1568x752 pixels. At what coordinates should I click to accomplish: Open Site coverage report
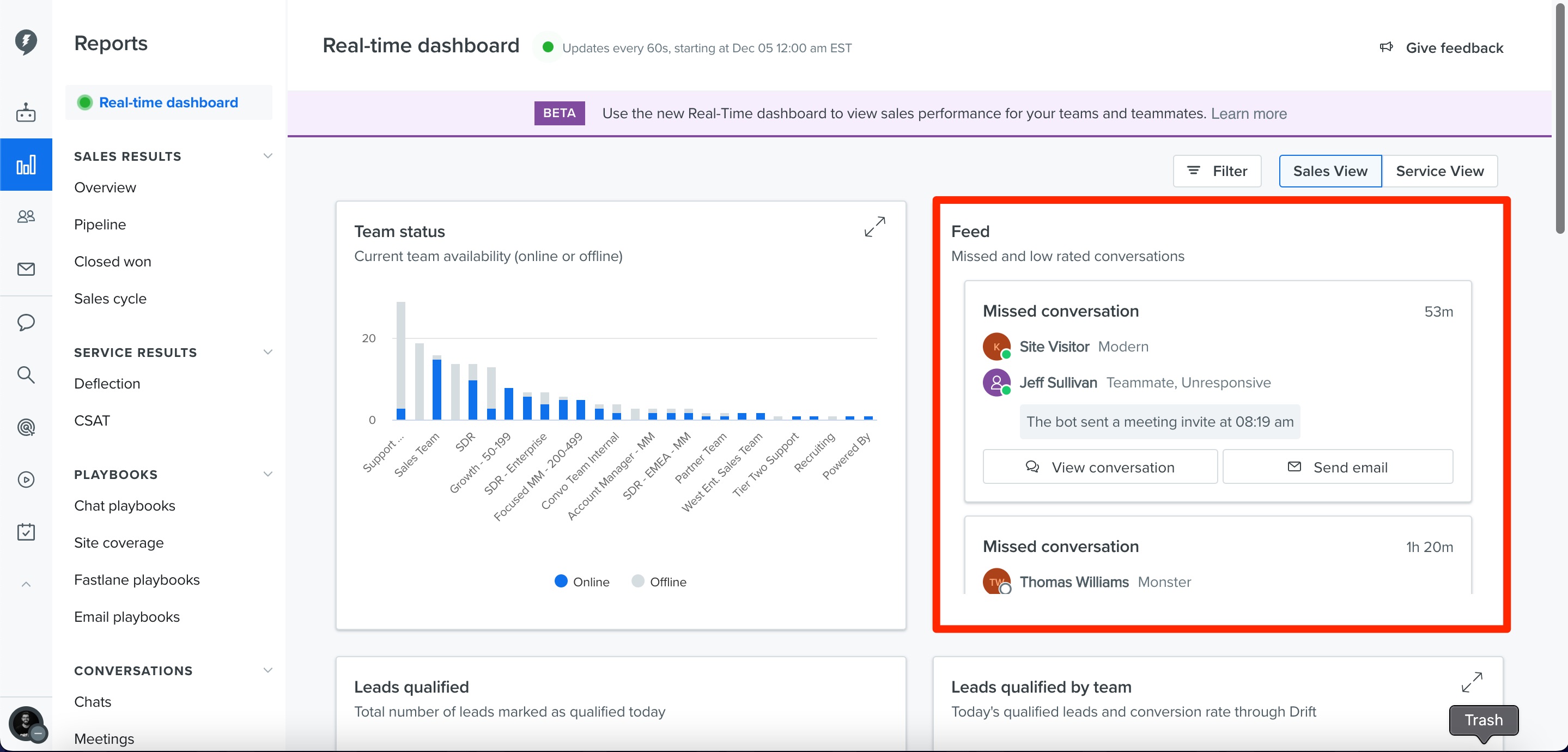coord(119,543)
